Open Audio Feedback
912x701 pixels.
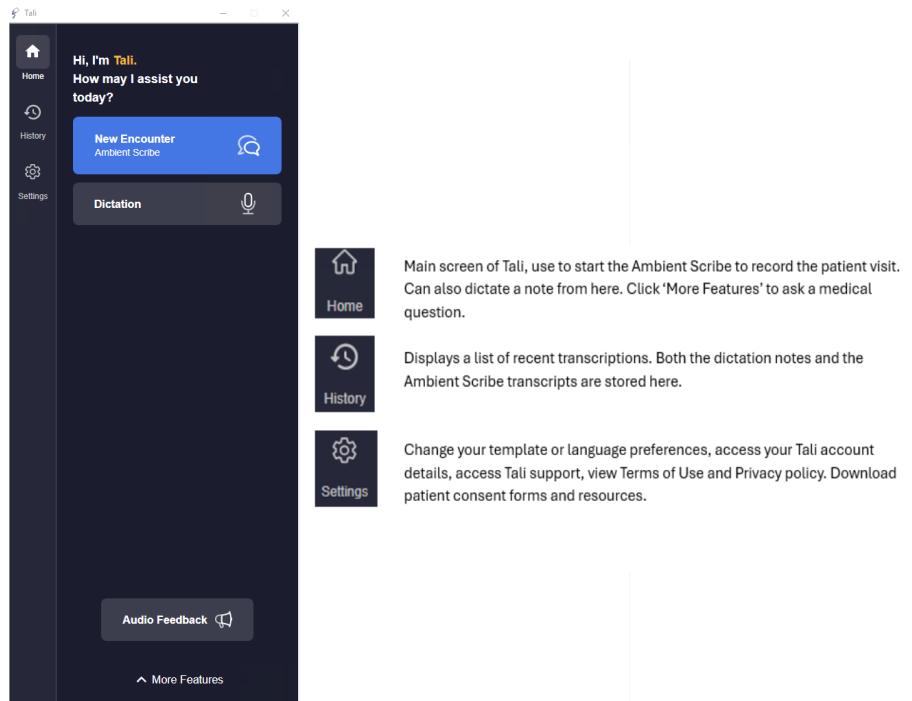click(x=177, y=620)
